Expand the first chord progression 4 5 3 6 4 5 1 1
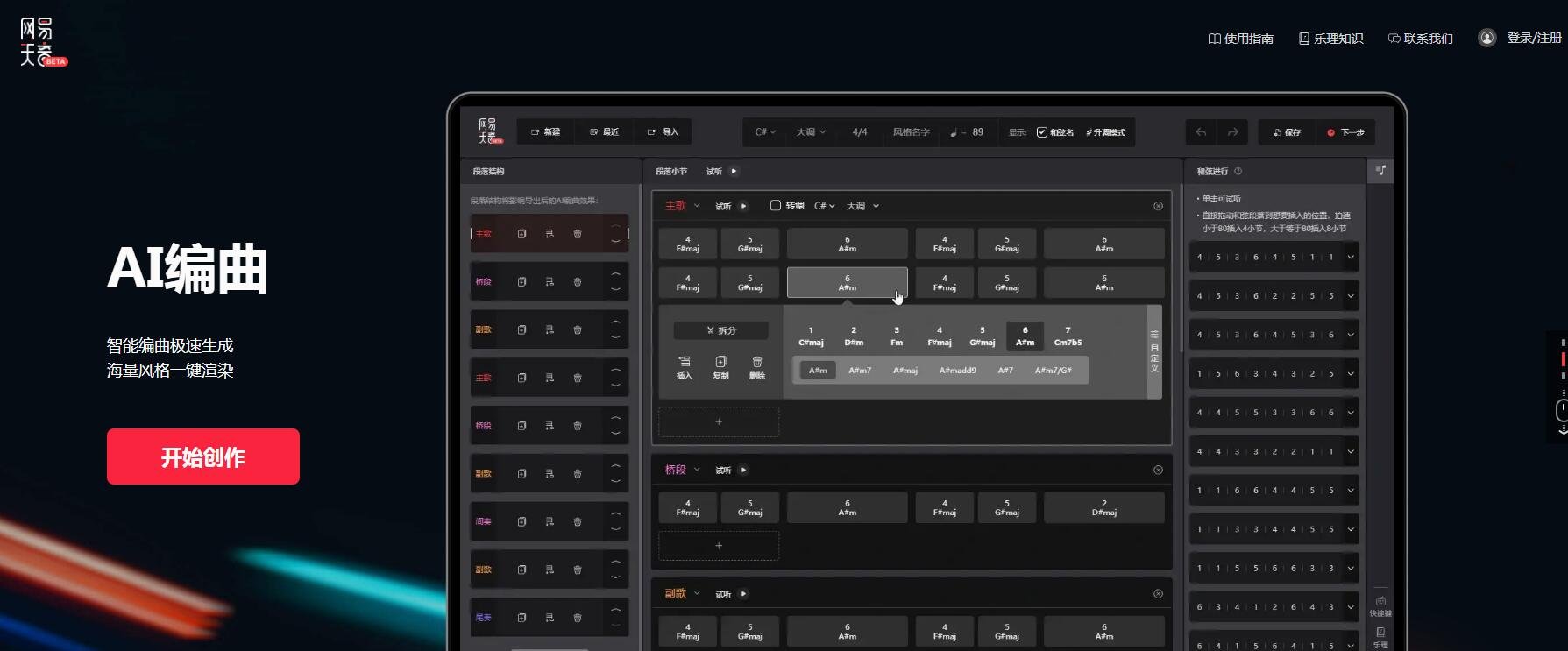1568x651 pixels. pyautogui.click(x=1351, y=257)
